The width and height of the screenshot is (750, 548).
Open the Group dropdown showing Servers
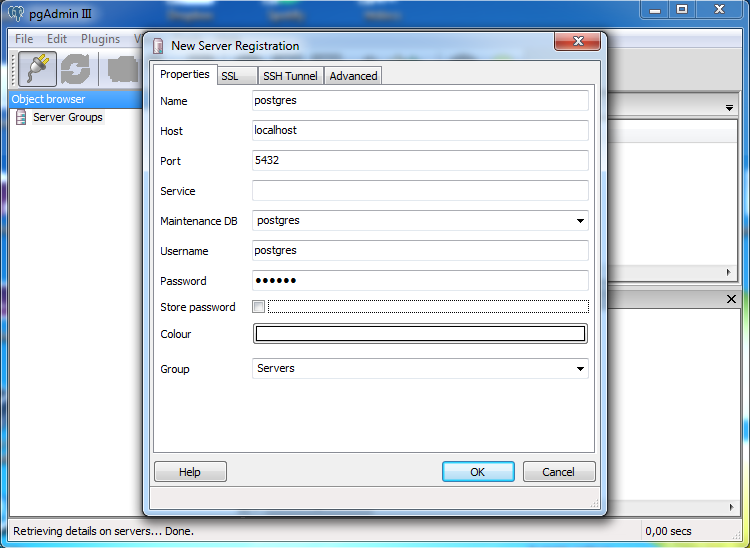click(x=580, y=369)
